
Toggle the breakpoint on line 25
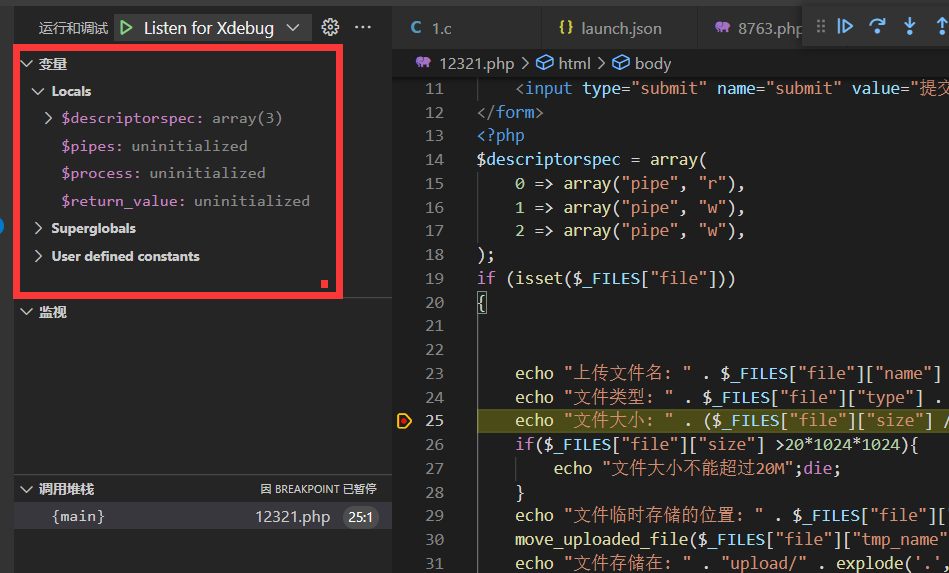pyautogui.click(x=404, y=421)
